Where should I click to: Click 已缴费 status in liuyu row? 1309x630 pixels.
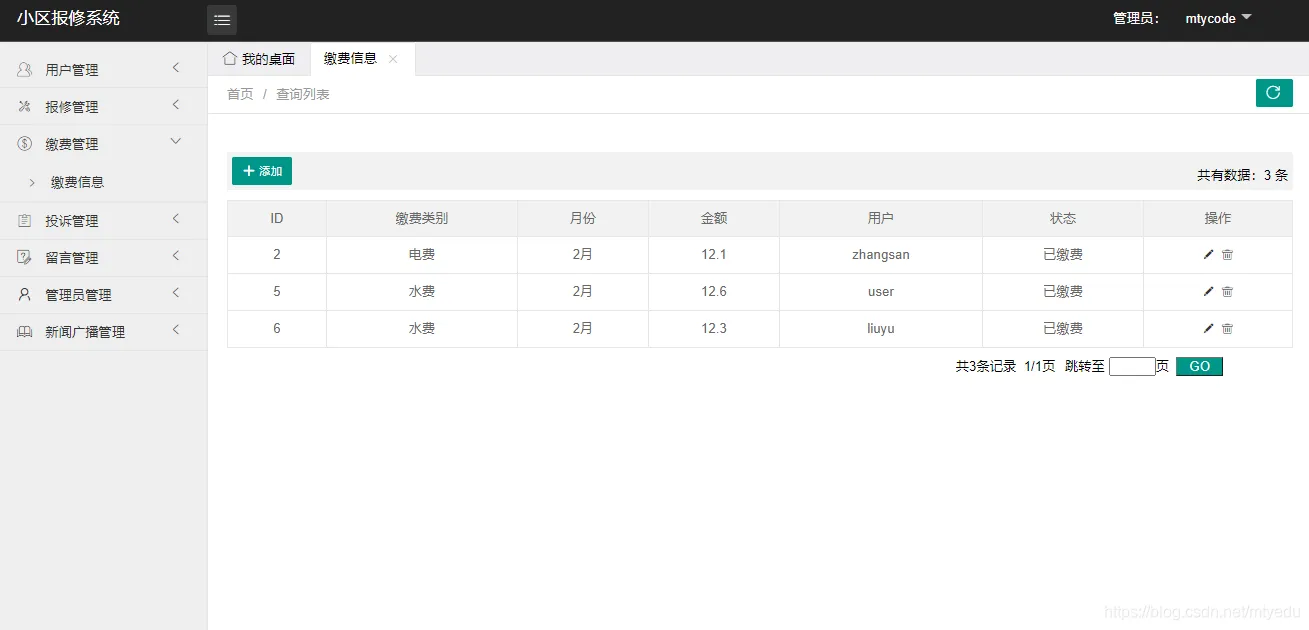coord(1063,329)
